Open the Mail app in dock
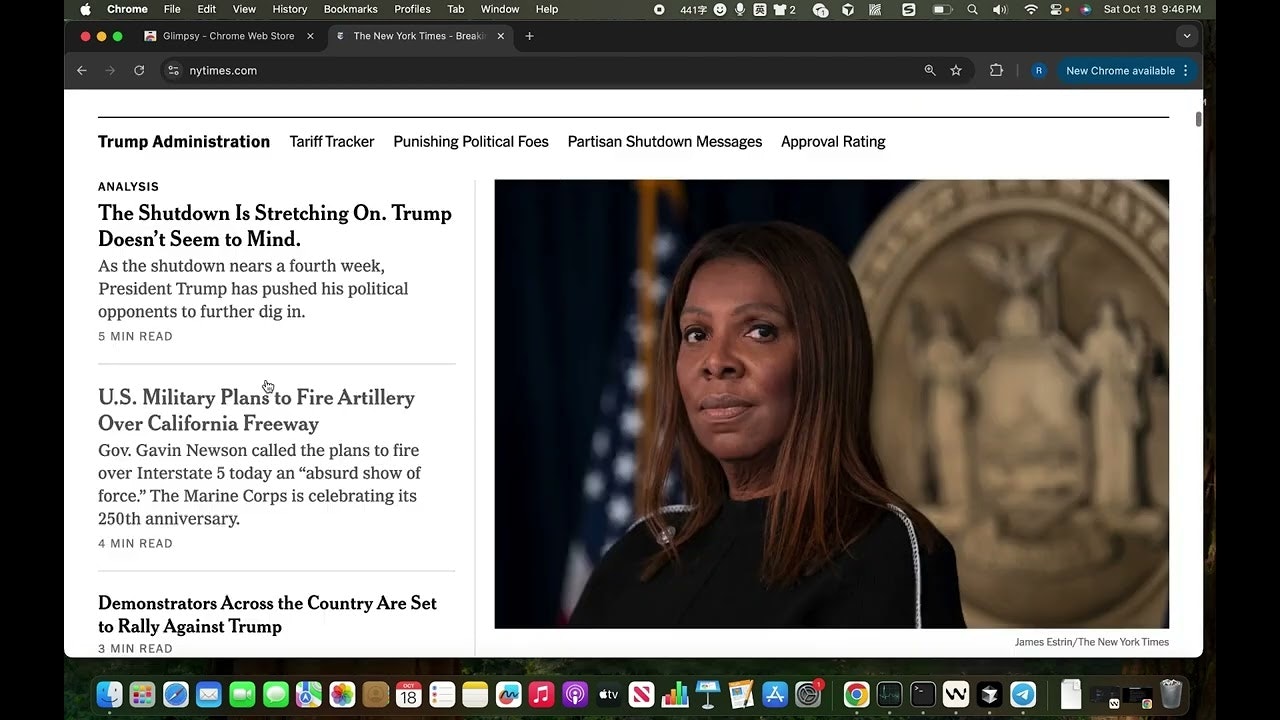1280x720 pixels. tap(208, 694)
